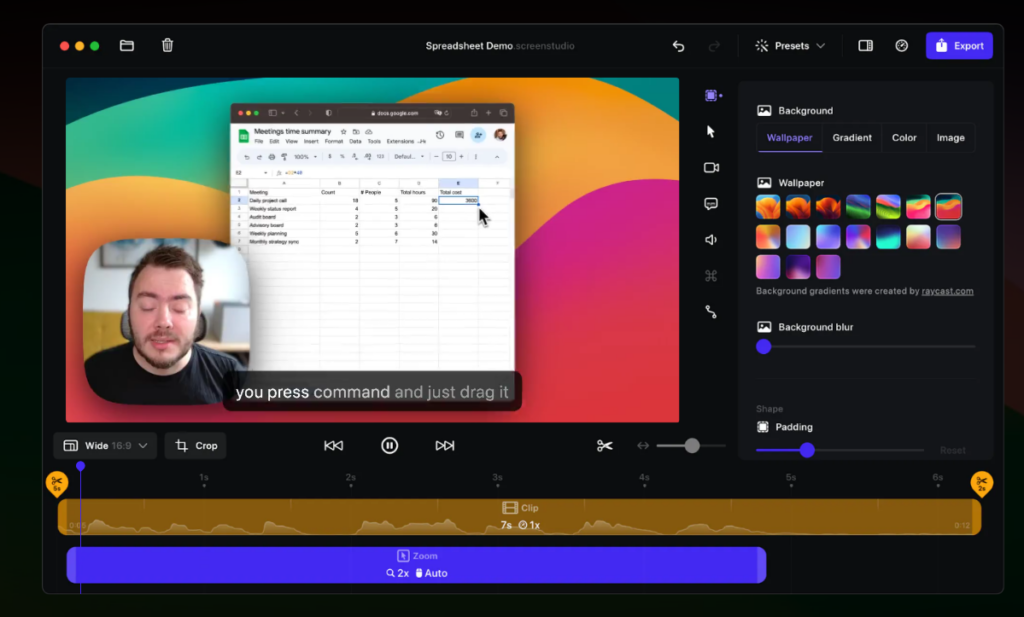Open the captions settings panel
The image size is (1024, 617).
pos(710,204)
